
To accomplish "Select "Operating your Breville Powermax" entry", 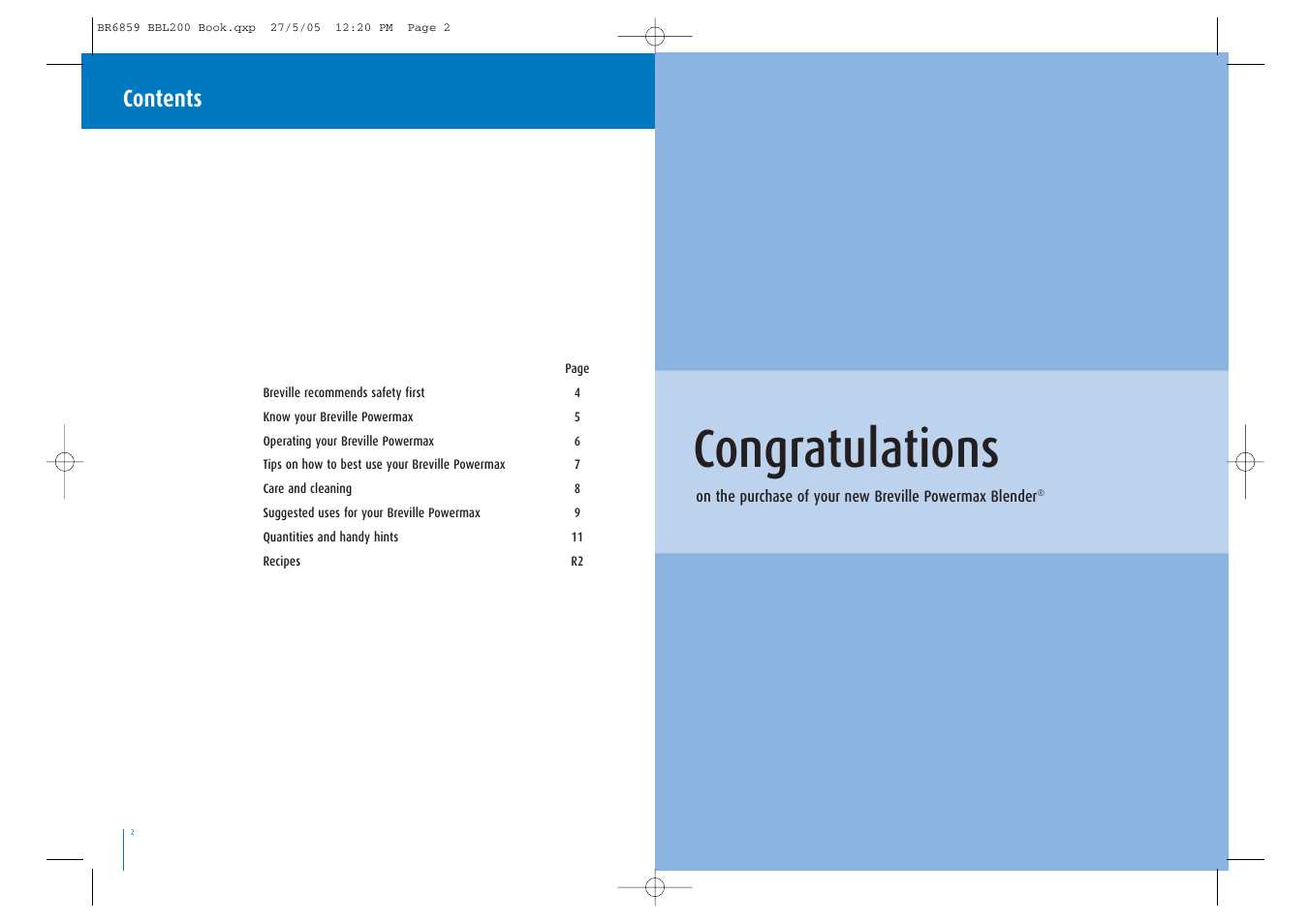I will coord(349,441).
